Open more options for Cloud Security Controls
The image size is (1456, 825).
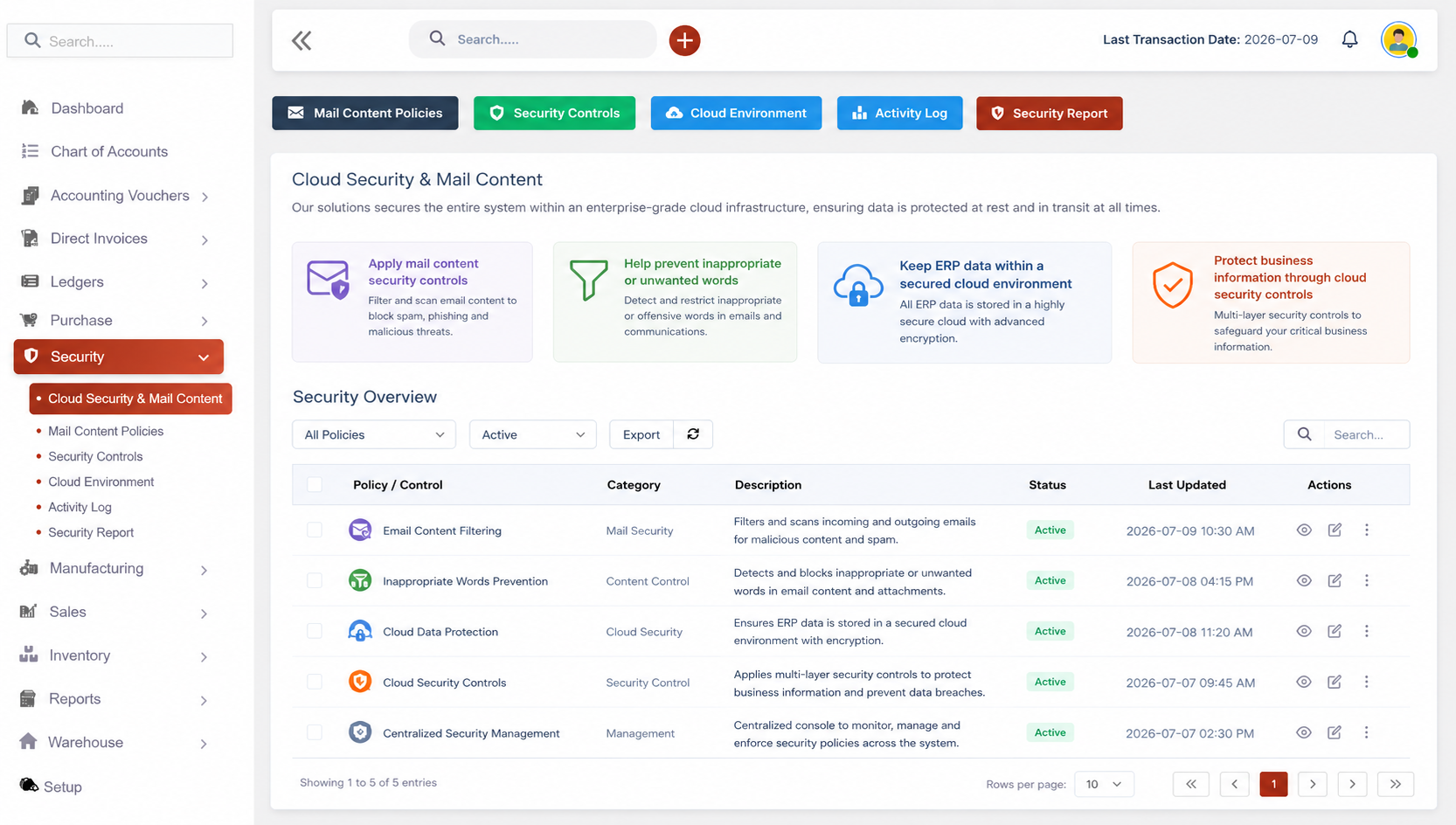(1367, 682)
